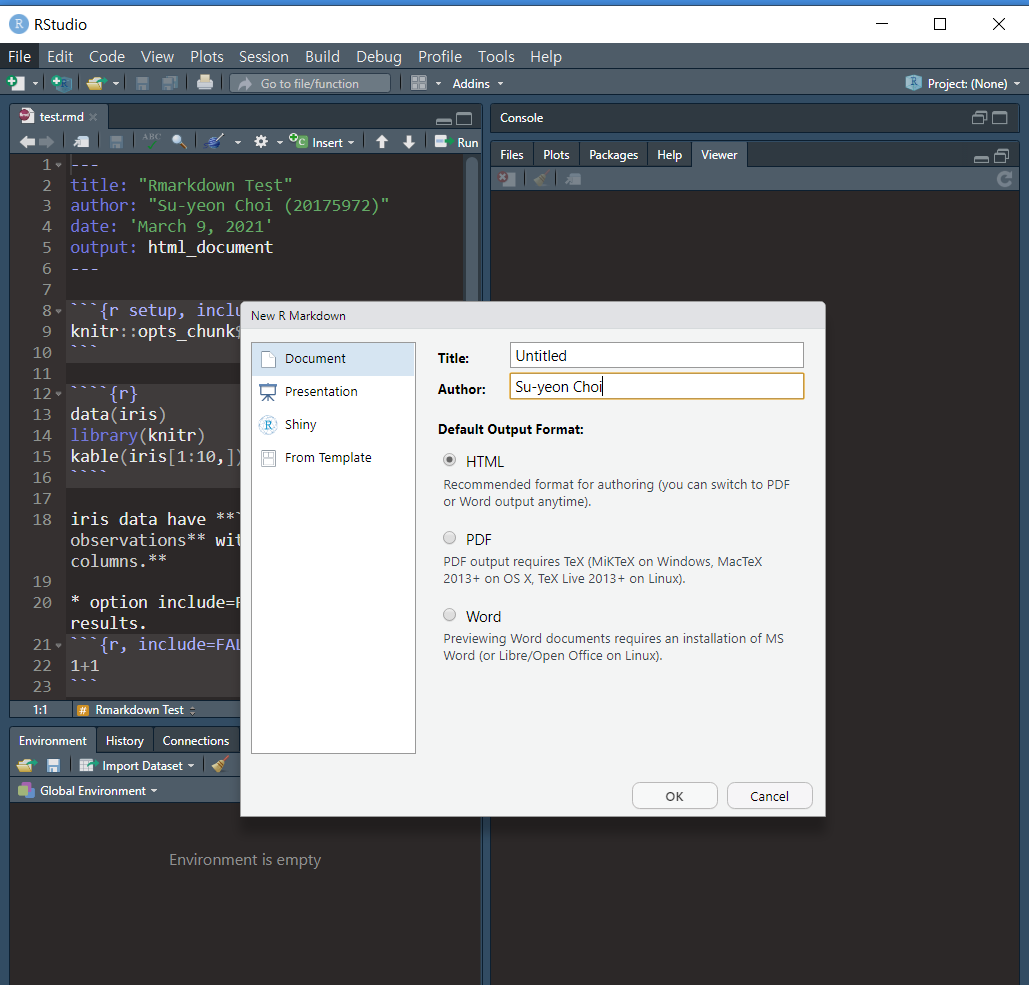
Task: Click the Knit yarn icon
Action: click(214, 141)
